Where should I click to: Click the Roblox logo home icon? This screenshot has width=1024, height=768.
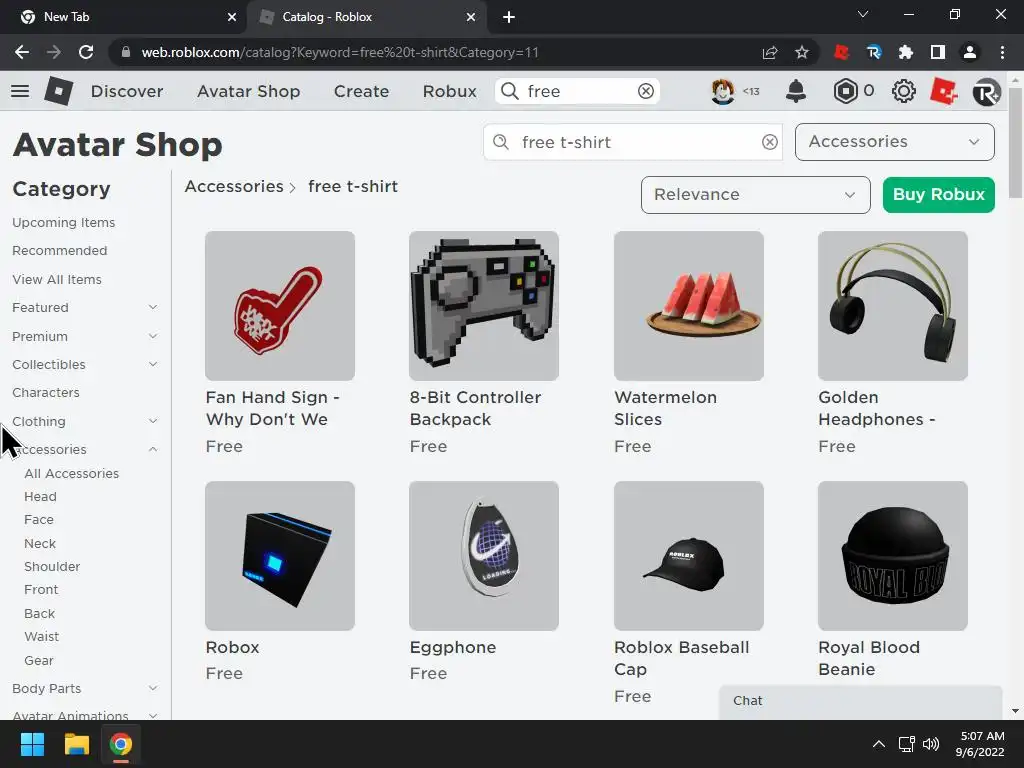pyautogui.click(x=59, y=91)
